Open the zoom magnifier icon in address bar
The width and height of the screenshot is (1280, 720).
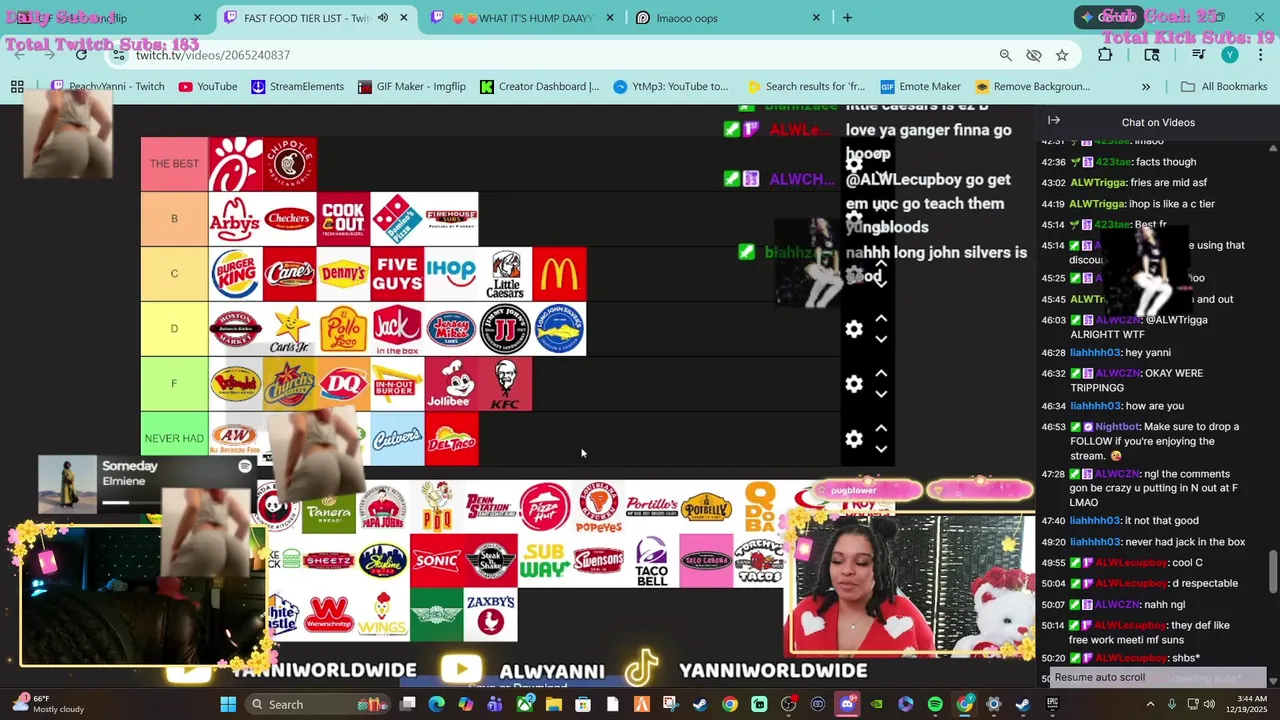coord(1005,55)
